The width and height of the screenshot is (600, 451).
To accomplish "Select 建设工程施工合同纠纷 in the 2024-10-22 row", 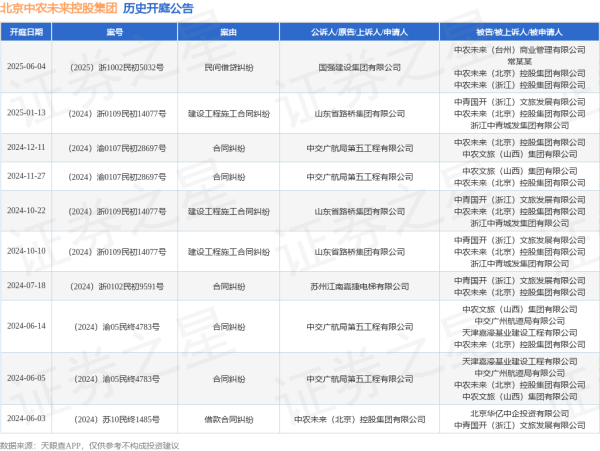I will point(228,212).
